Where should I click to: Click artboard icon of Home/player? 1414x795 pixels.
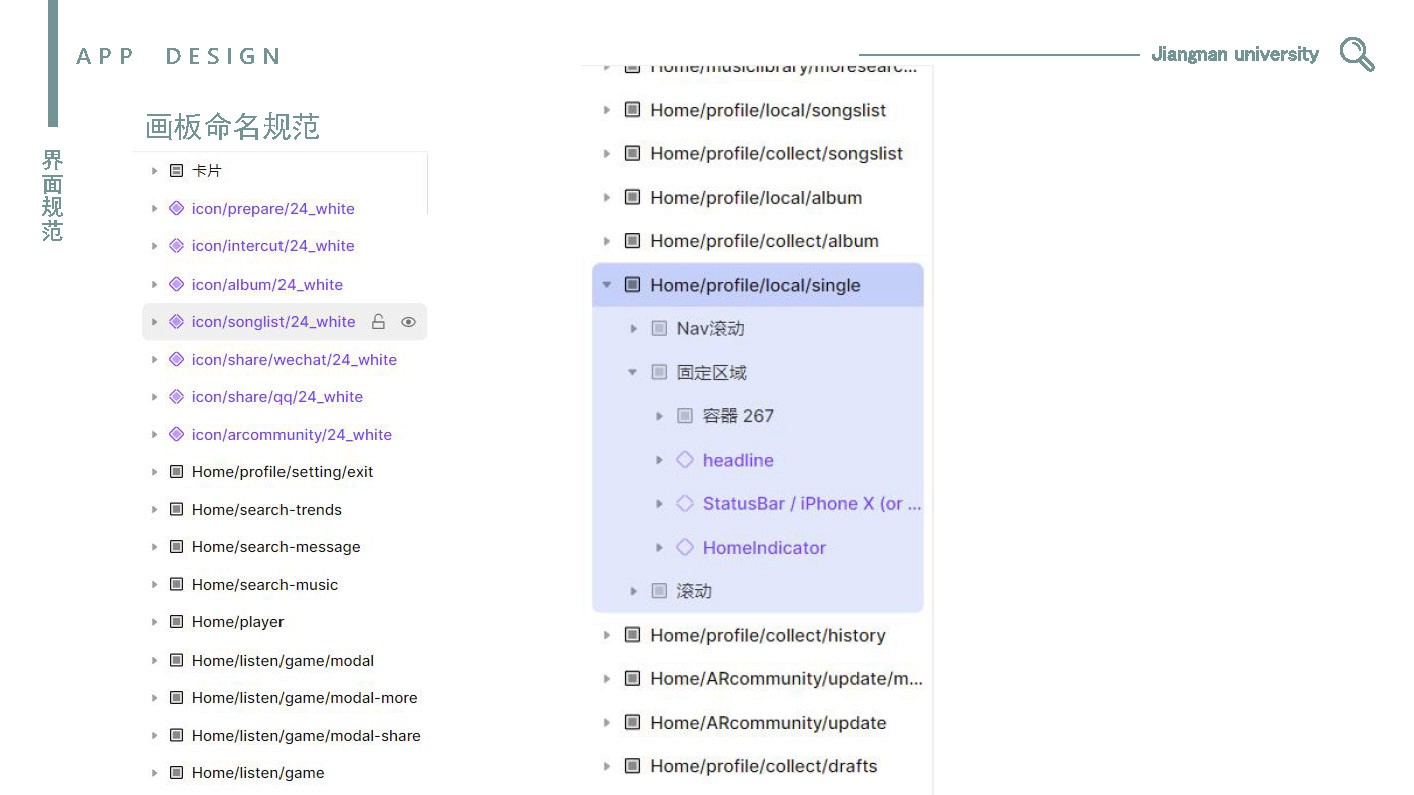click(x=176, y=621)
